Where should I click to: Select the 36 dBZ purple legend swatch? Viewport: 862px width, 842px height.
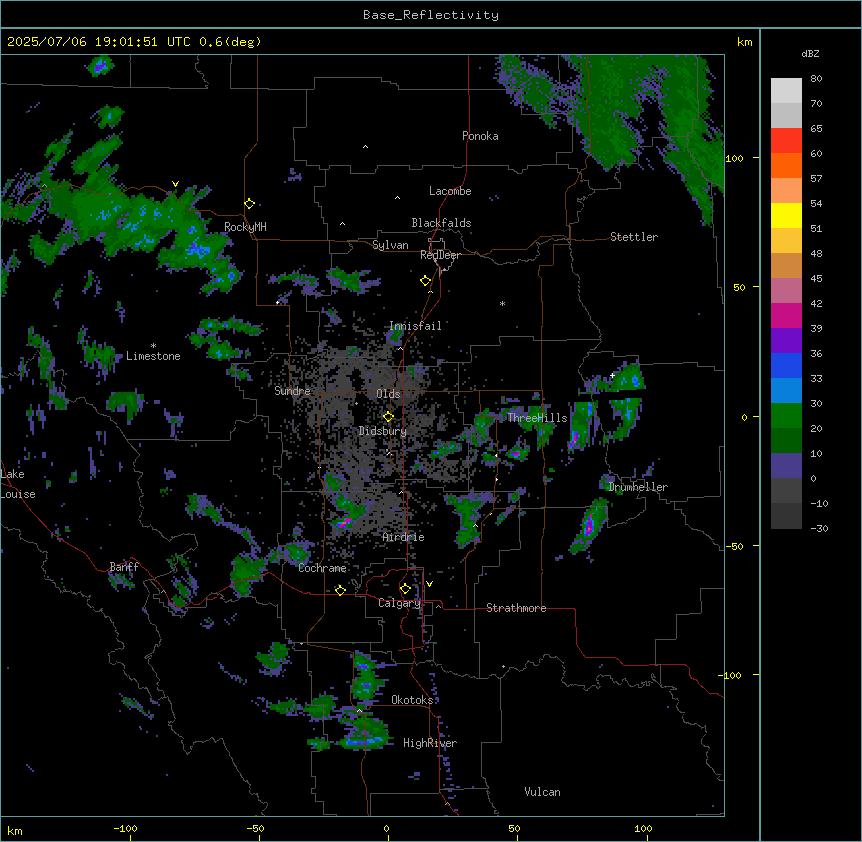pos(786,341)
